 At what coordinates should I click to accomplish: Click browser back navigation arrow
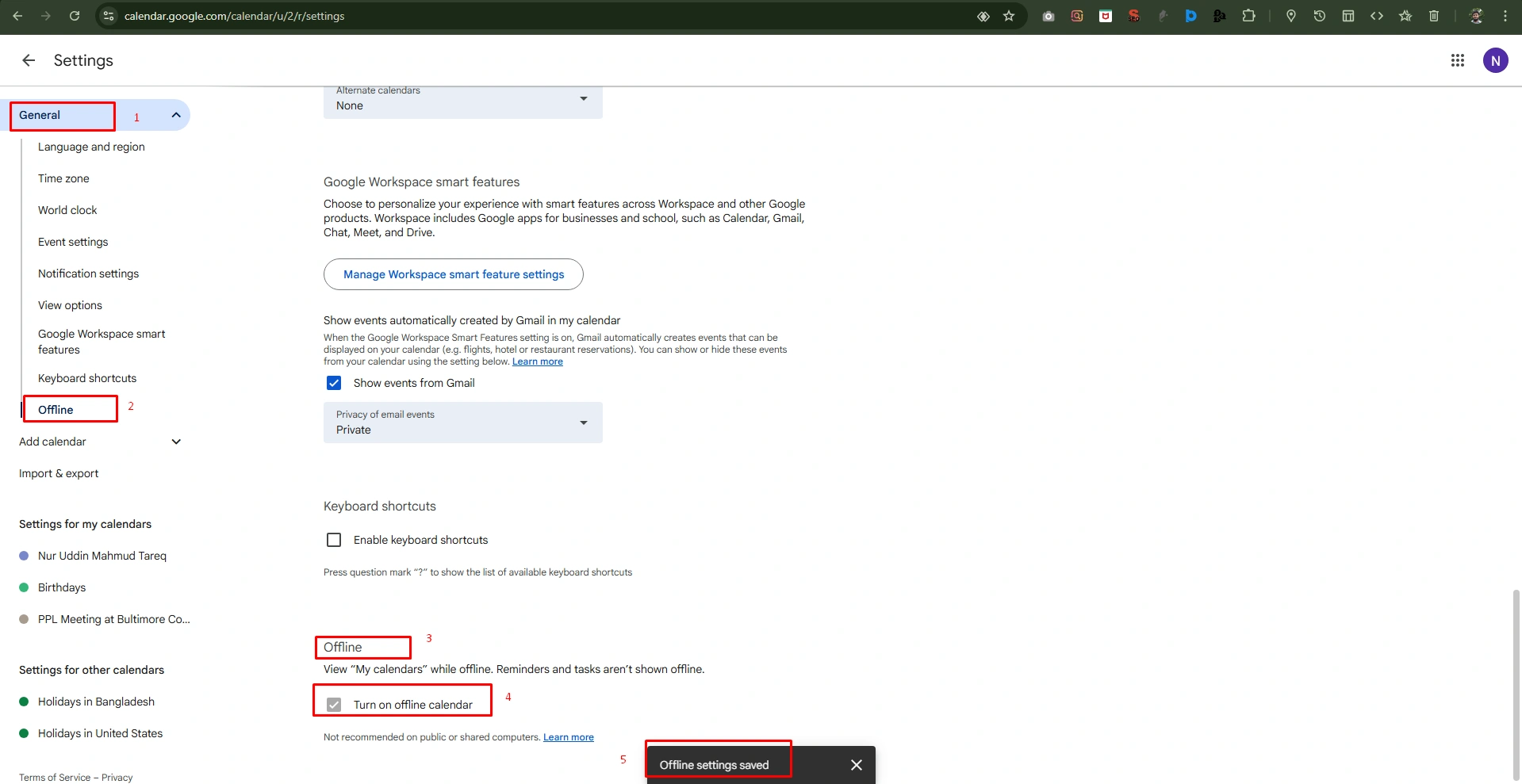tap(17, 16)
